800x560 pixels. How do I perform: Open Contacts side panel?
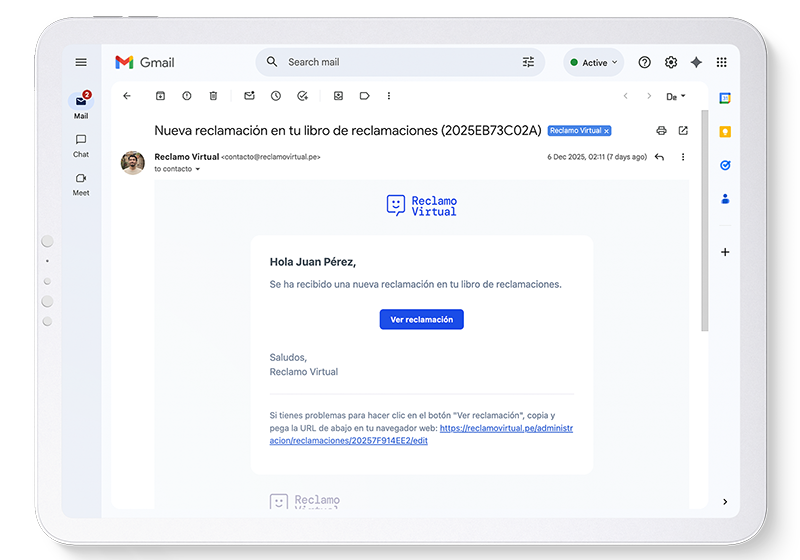click(725, 199)
